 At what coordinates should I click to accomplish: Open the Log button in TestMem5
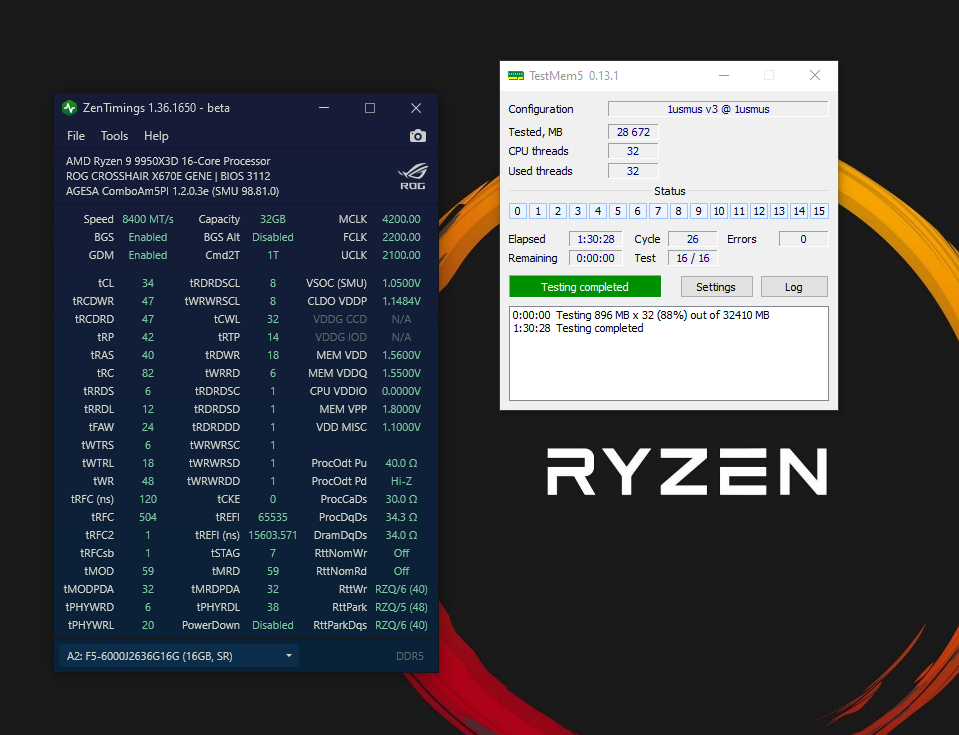coord(793,287)
